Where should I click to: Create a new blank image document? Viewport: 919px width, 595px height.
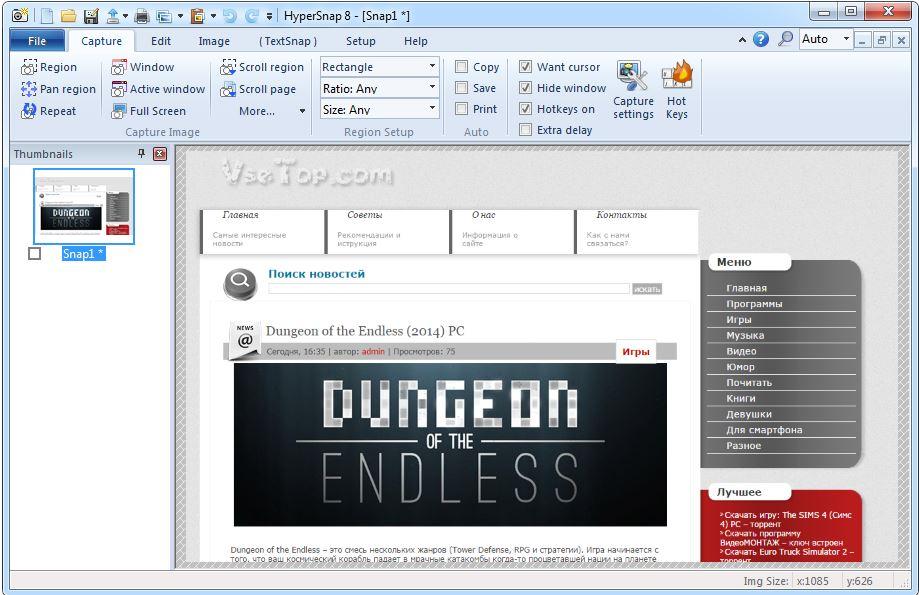[x=47, y=16]
